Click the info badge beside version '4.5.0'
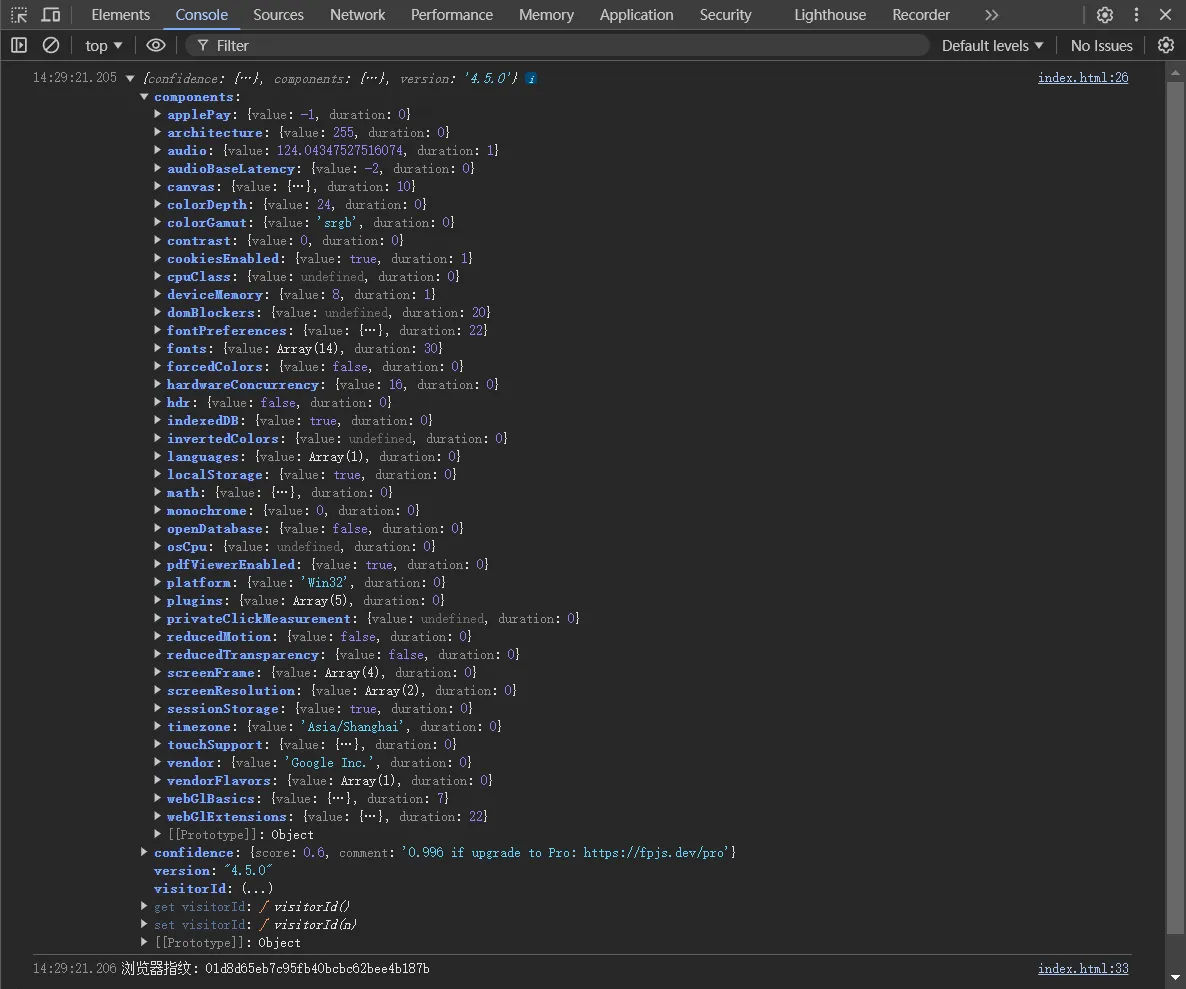 tap(531, 78)
